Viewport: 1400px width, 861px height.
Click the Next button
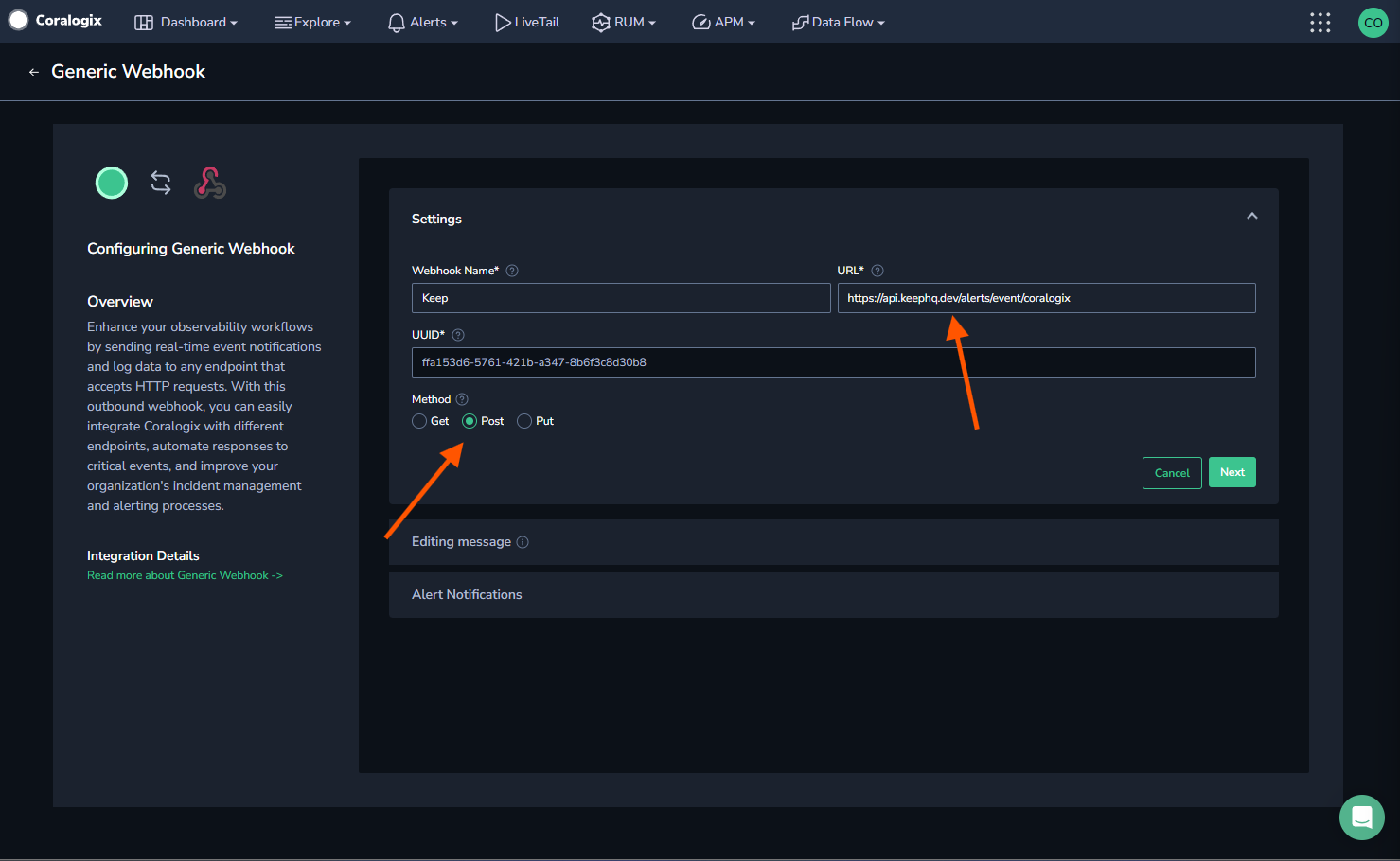click(x=1232, y=472)
